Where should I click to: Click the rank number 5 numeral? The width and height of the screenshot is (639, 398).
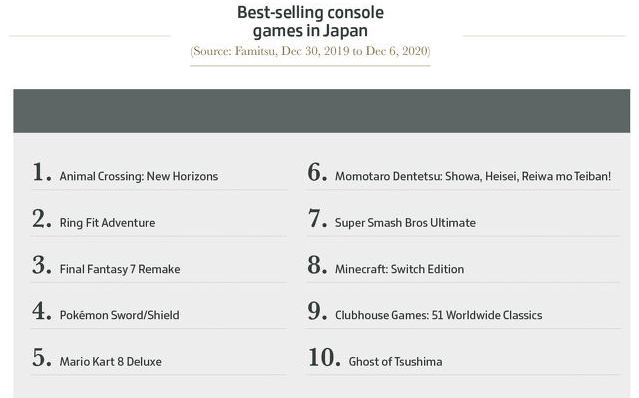click(x=42, y=357)
